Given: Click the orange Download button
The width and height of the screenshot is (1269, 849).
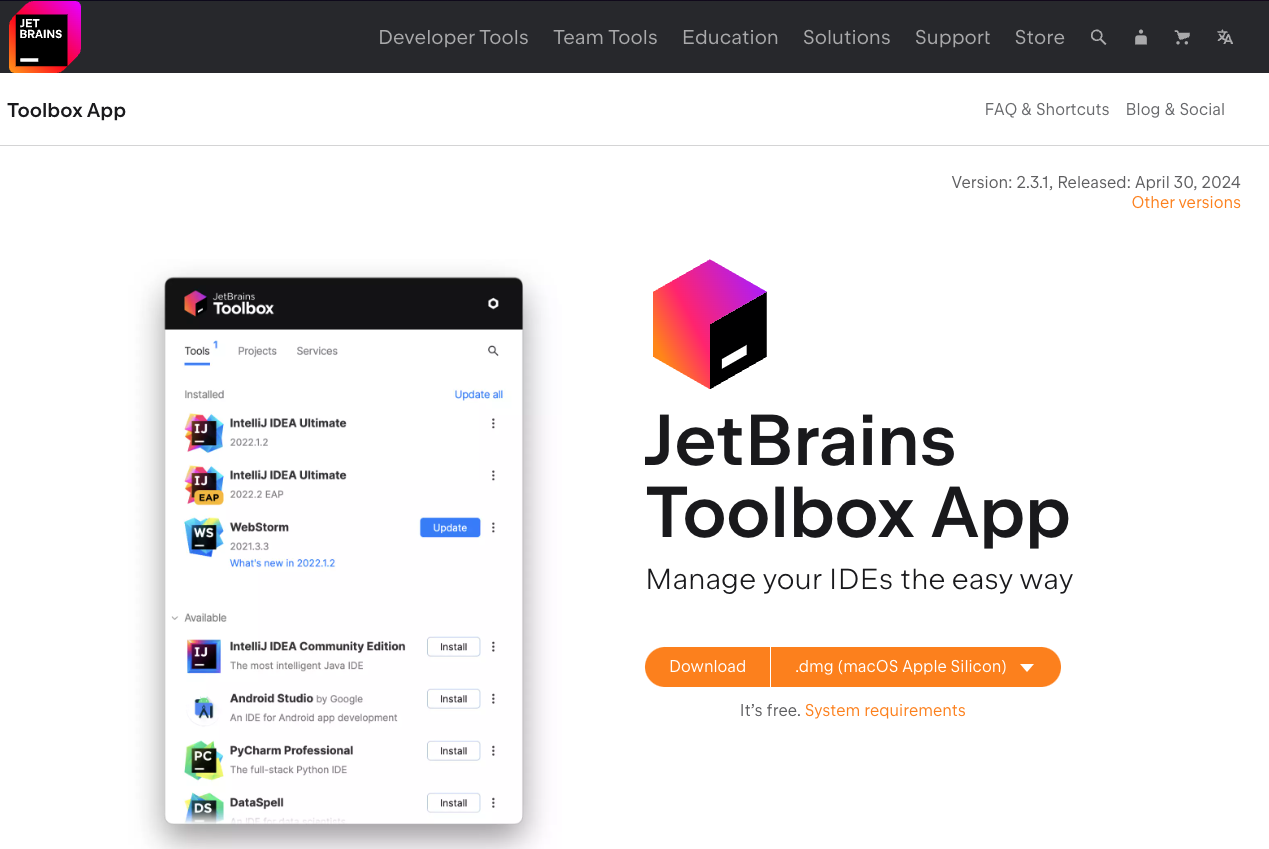Looking at the screenshot, I should [x=707, y=667].
